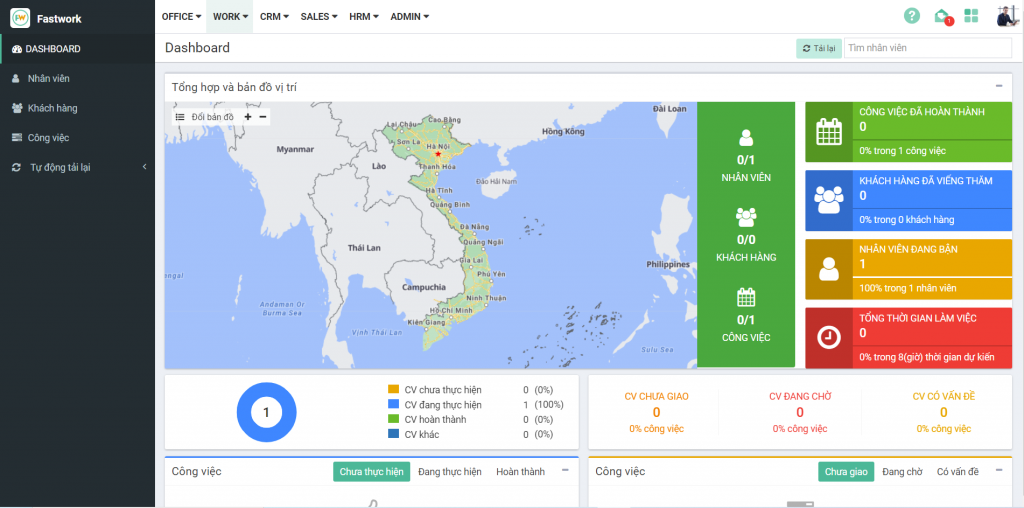Open the green apps grid icon

(x=971, y=16)
